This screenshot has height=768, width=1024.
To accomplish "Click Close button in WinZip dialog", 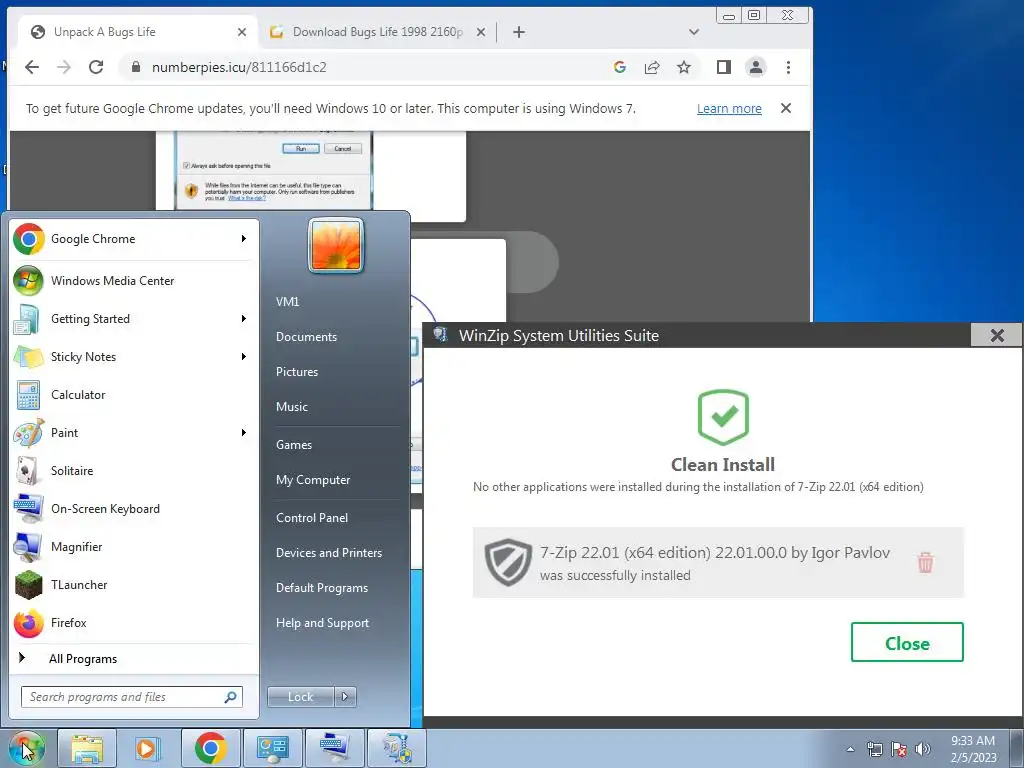I will (907, 643).
